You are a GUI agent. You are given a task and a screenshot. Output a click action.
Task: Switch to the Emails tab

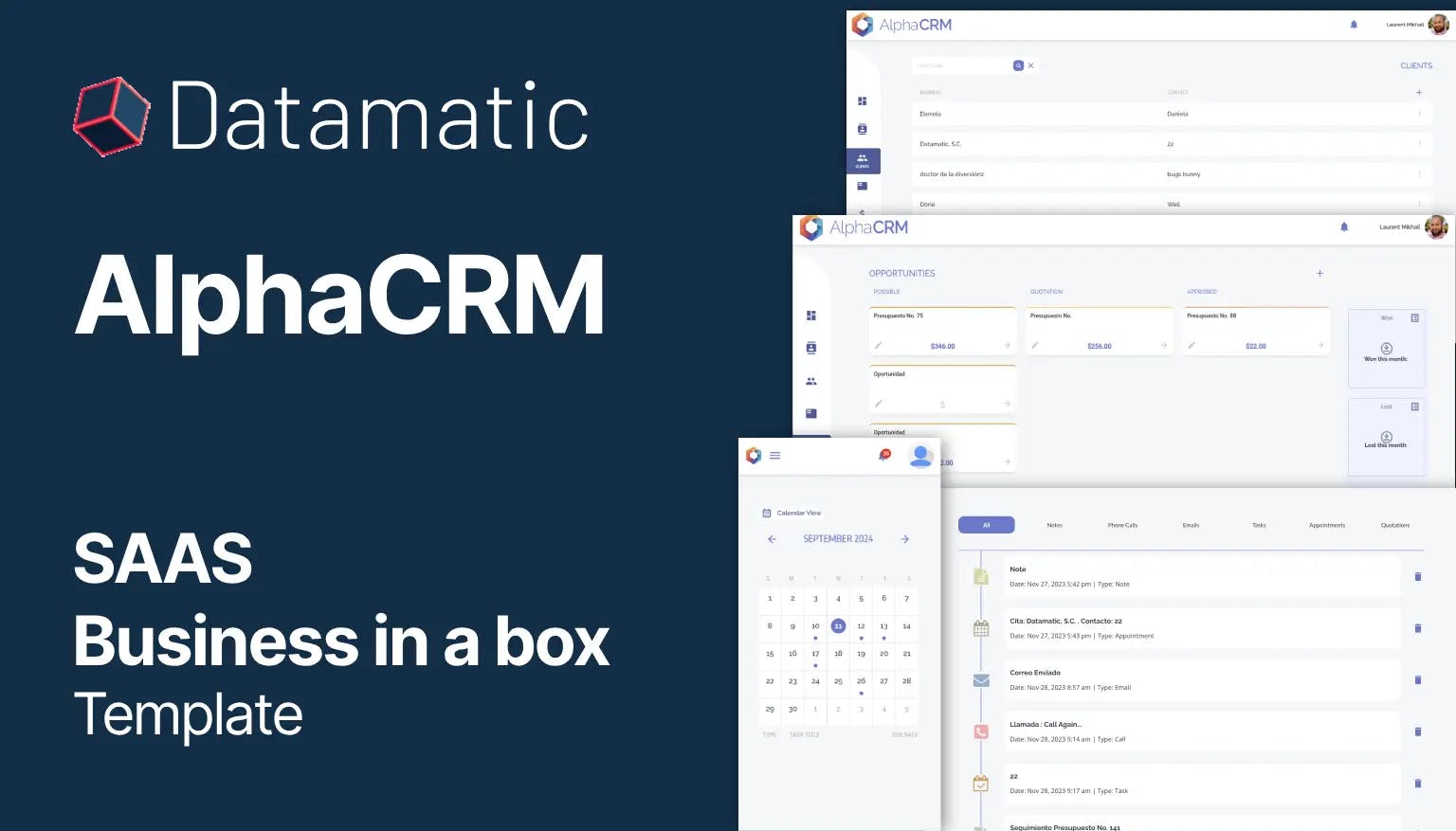[x=1191, y=525]
